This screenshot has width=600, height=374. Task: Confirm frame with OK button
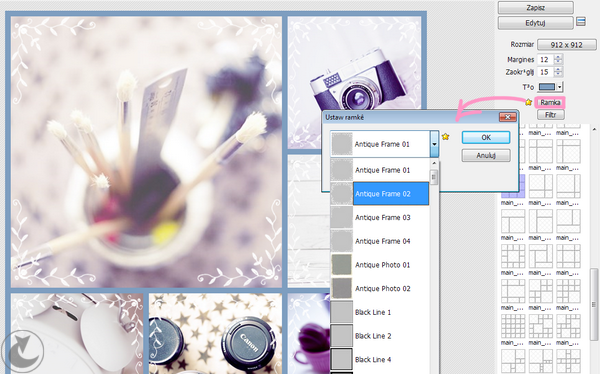(486, 137)
